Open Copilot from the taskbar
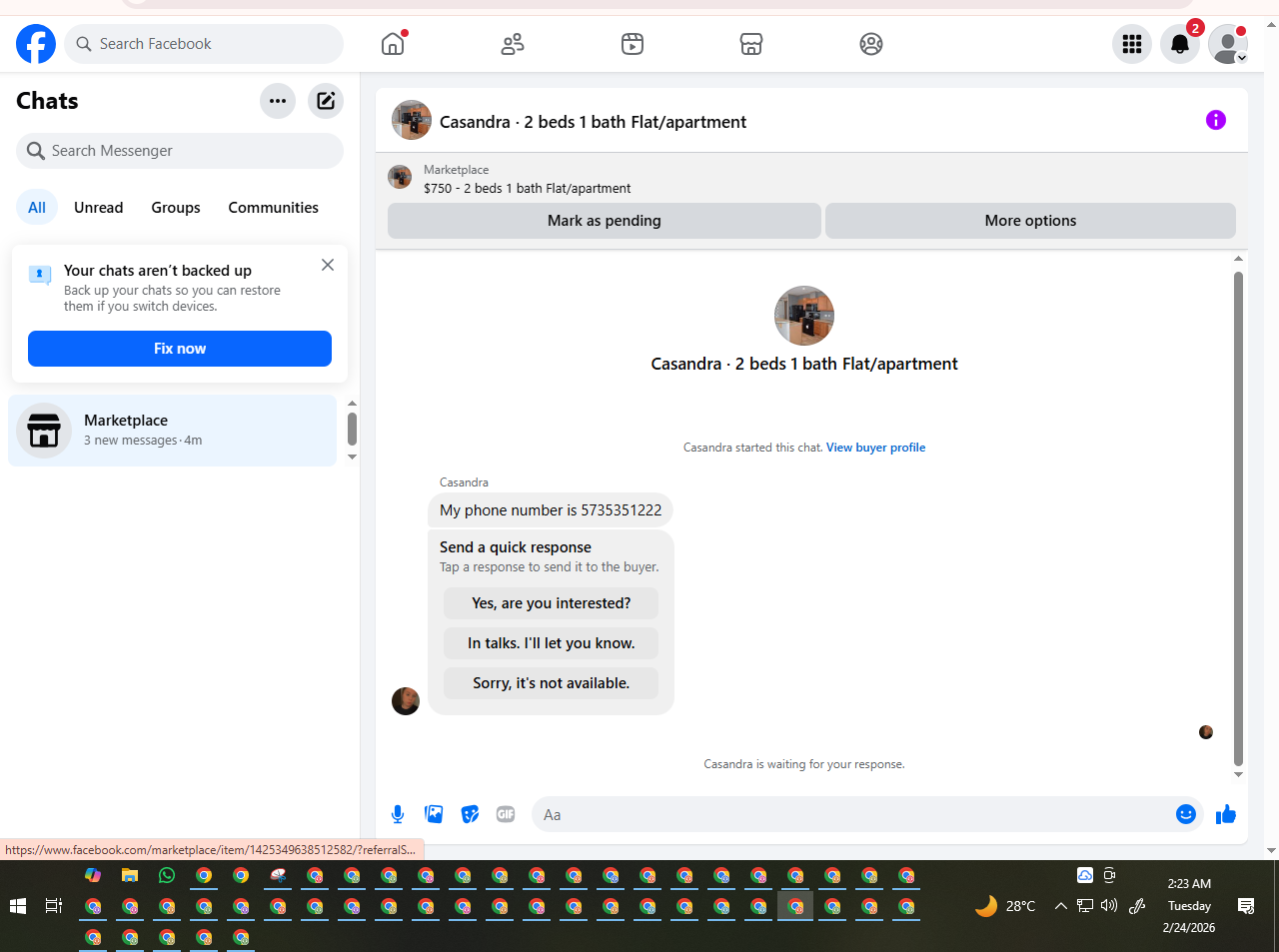1279x952 pixels. coord(93,875)
